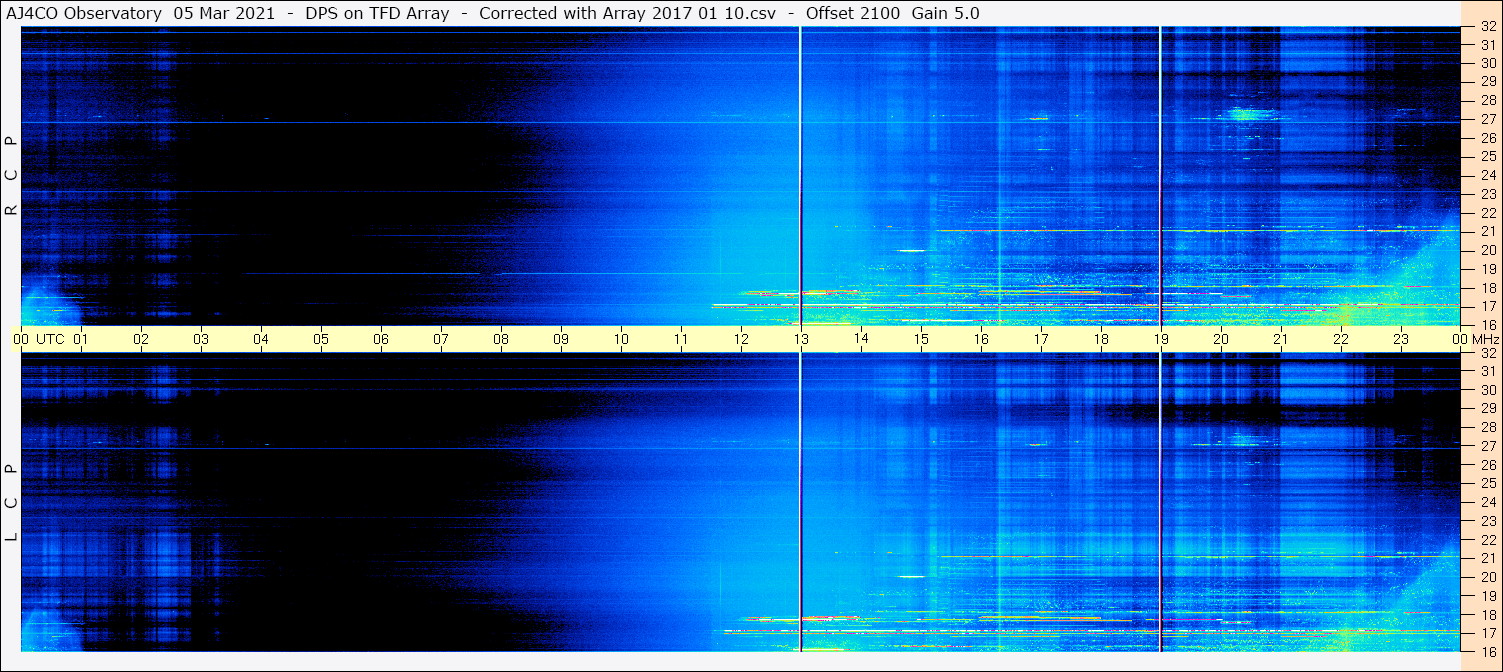This screenshot has width=1503, height=672.
Task: Click the 27 MHz label of RCP panel
Action: [1487, 119]
